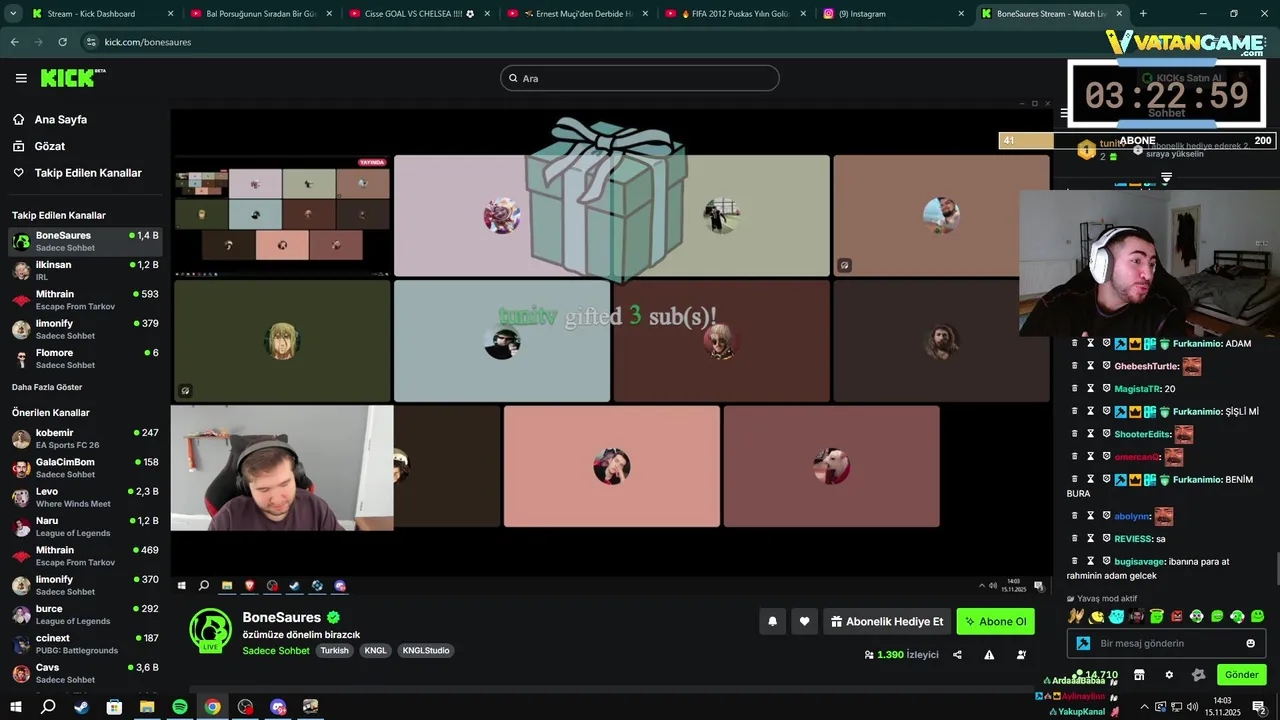1280x720 pixels.
Task: Switch to the Instagram tab
Action: click(x=892, y=14)
